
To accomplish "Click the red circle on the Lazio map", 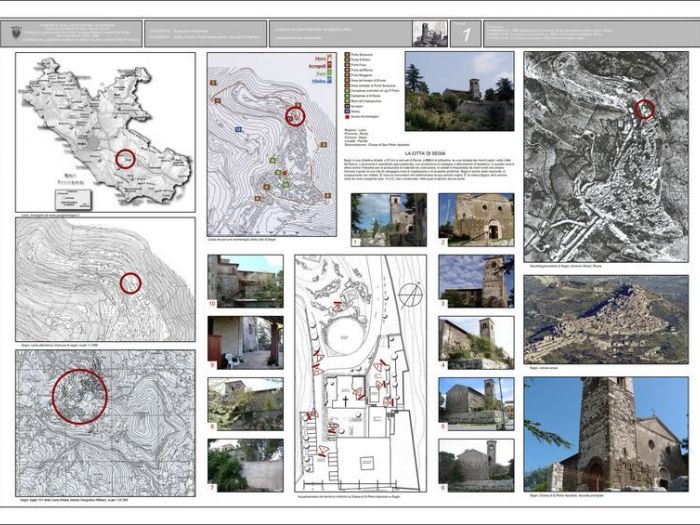I will click(125, 158).
